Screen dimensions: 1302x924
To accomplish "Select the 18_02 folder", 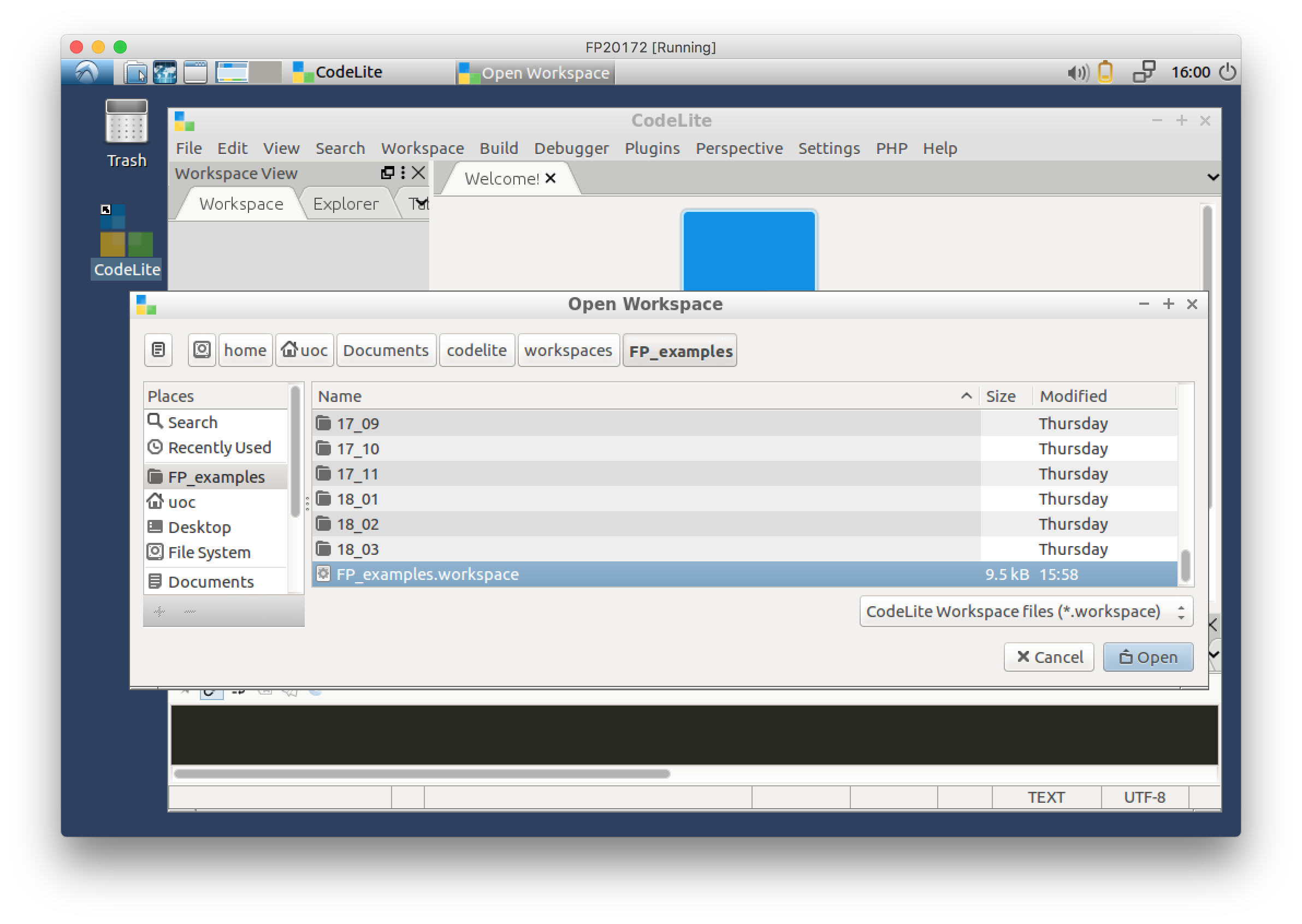I will click(x=357, y=524).
